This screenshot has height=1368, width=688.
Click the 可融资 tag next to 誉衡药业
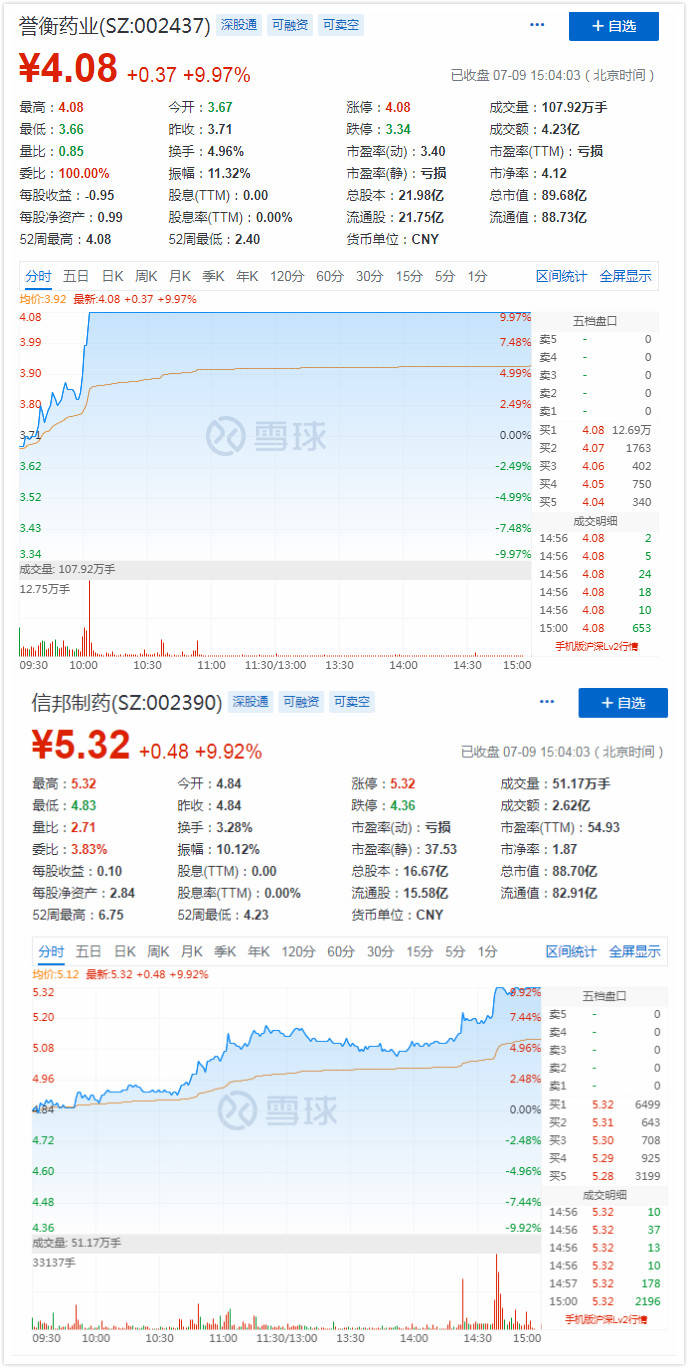pos(290,25)
